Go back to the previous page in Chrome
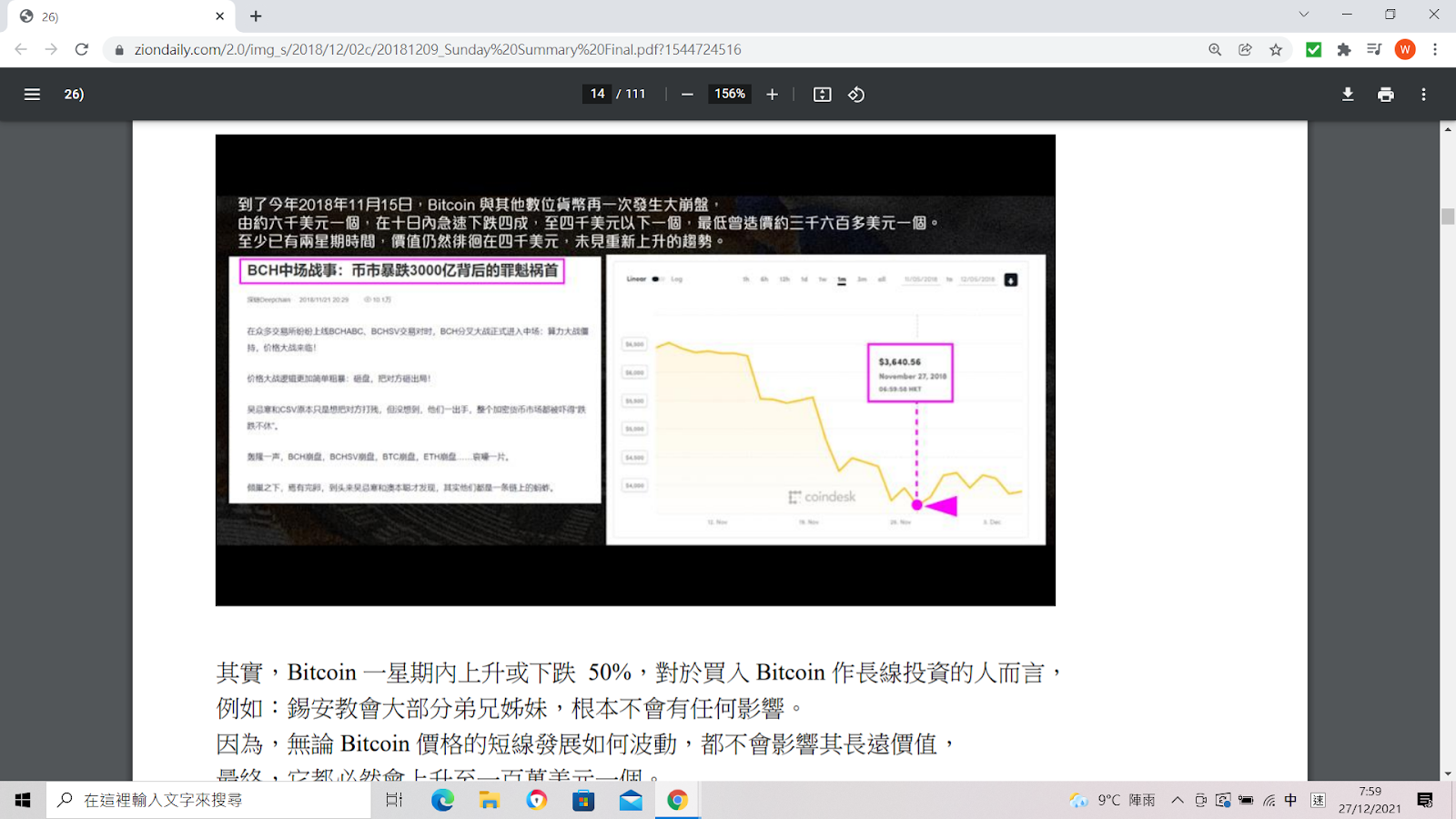1456x819 pixels. [x=21, y=49]
